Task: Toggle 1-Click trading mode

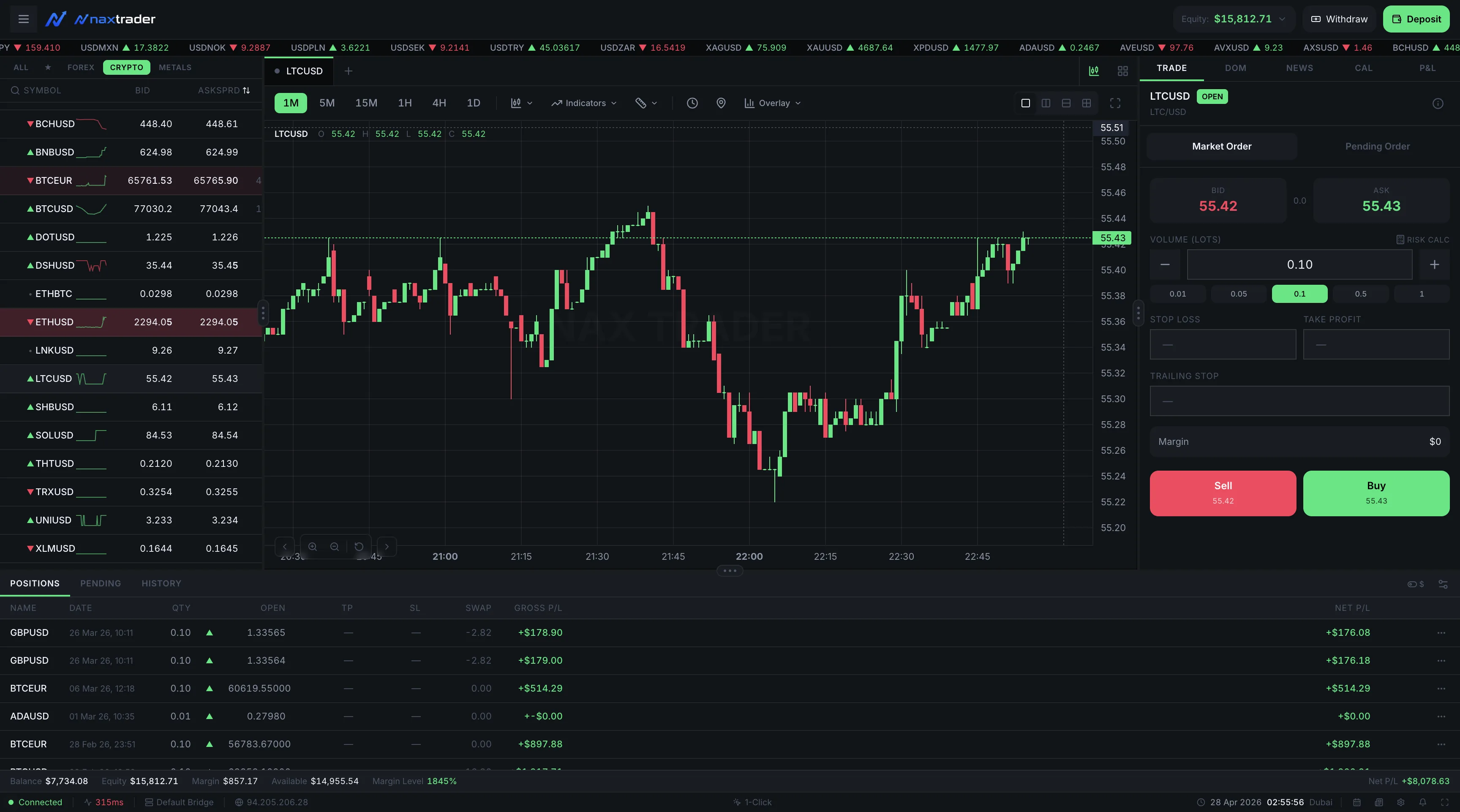Action: (x=752, y=802)
